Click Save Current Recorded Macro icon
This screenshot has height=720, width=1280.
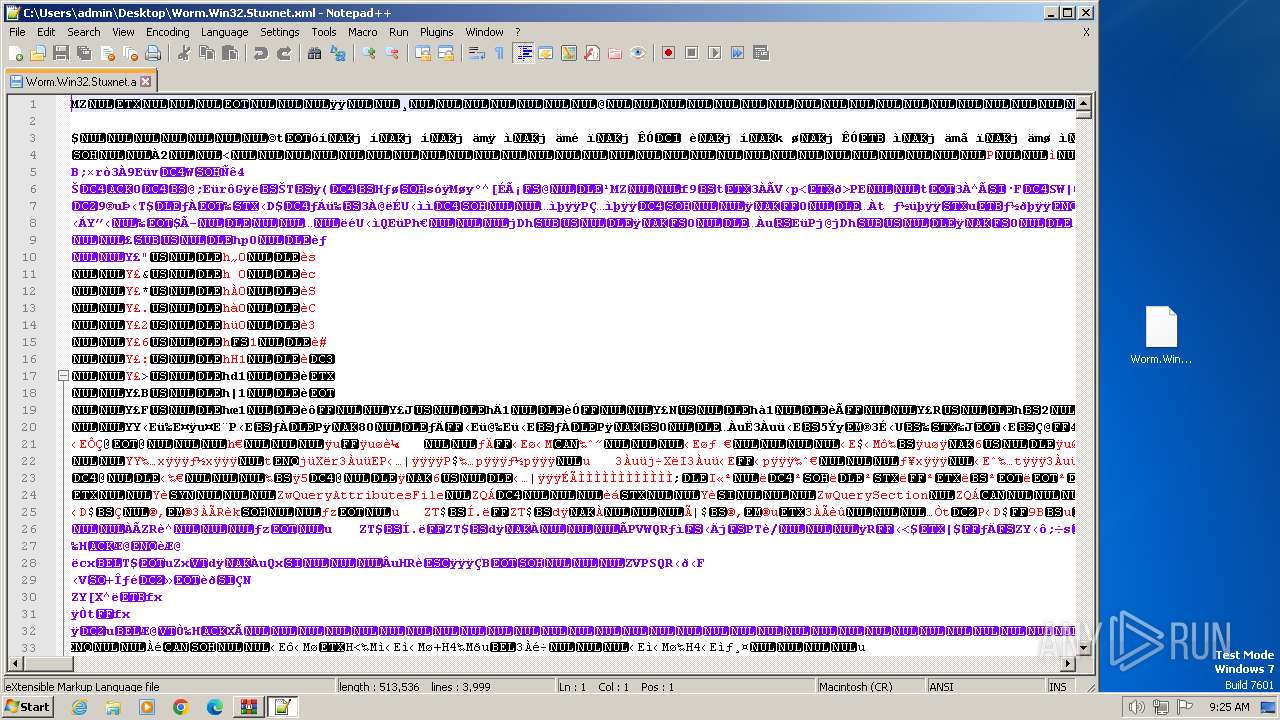point(761,53)
